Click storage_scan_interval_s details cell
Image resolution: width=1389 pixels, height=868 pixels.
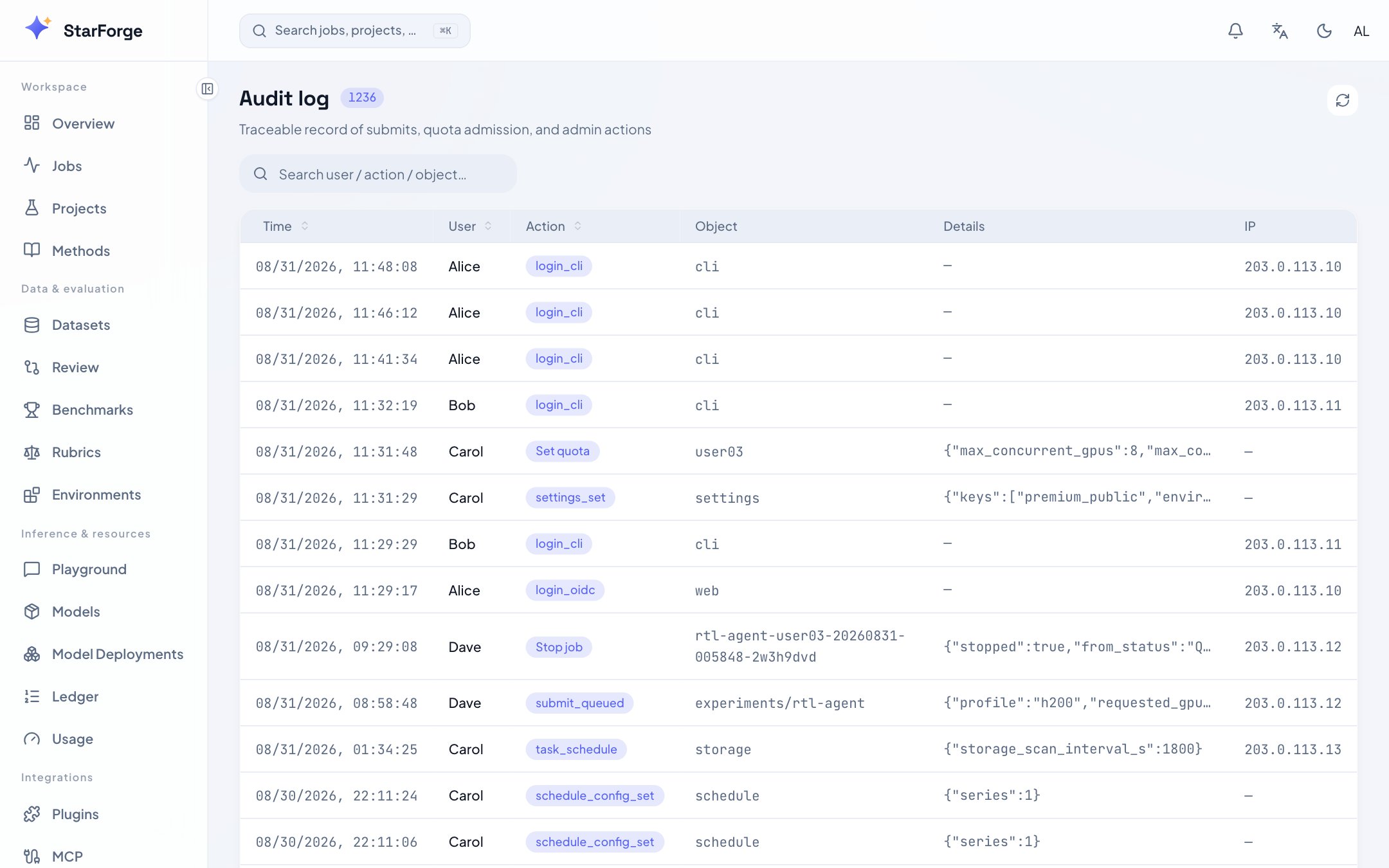click(x=1073, y=749)
